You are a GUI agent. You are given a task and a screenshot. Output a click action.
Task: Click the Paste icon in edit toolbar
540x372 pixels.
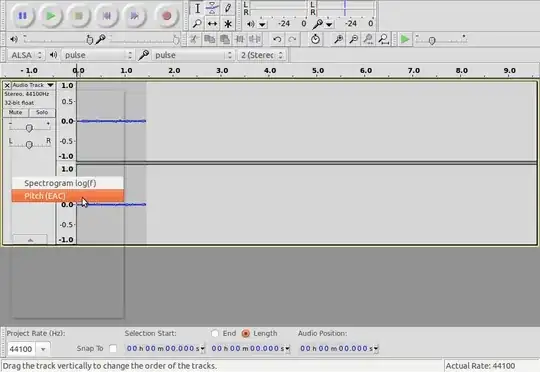(x=225, y=39)
